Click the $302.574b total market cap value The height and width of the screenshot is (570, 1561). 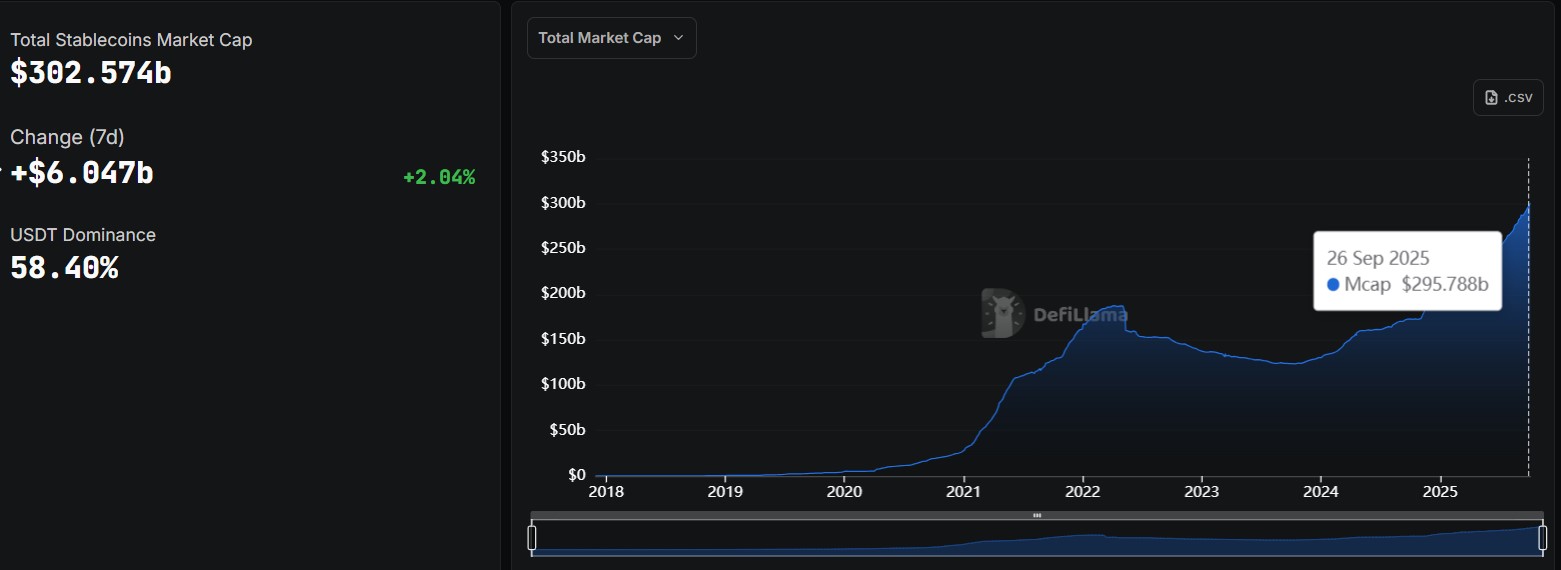91,73
